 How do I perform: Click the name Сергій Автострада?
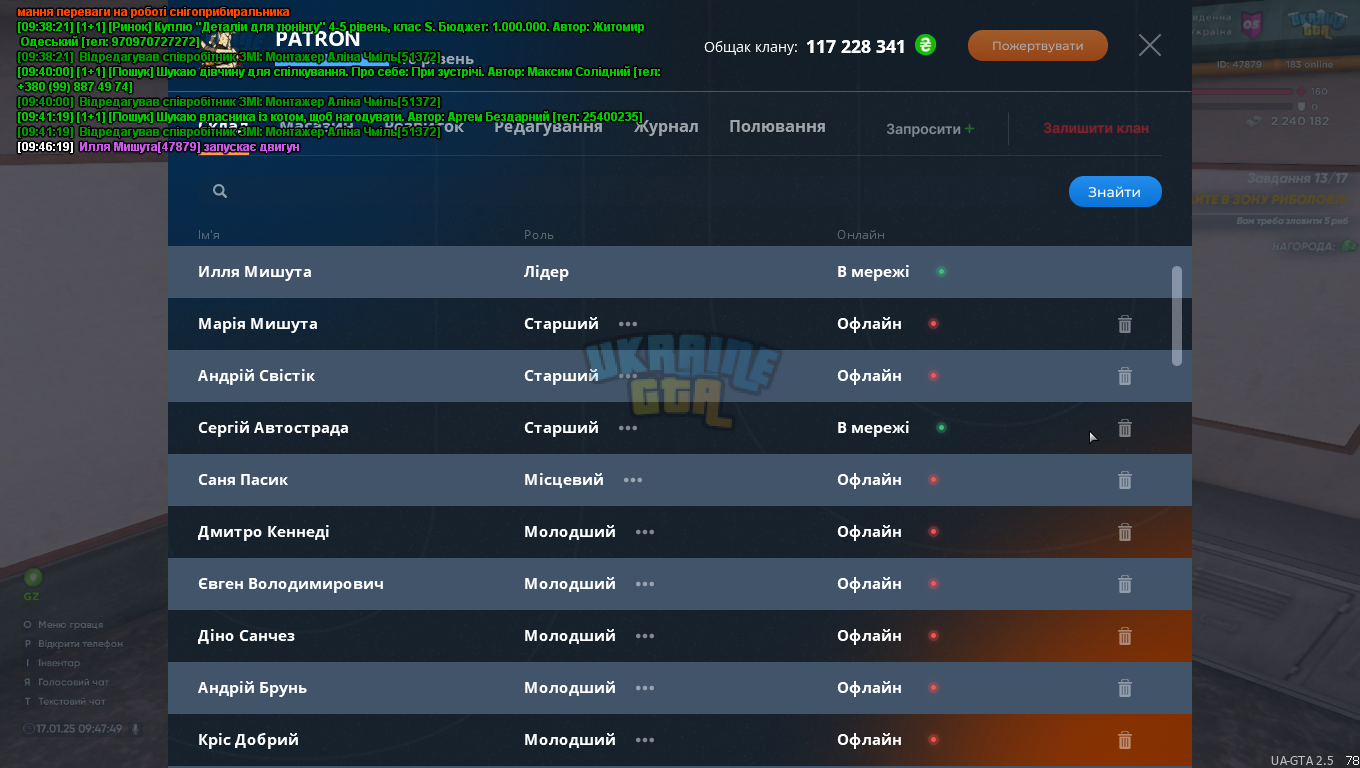click(x=273, y=428)
